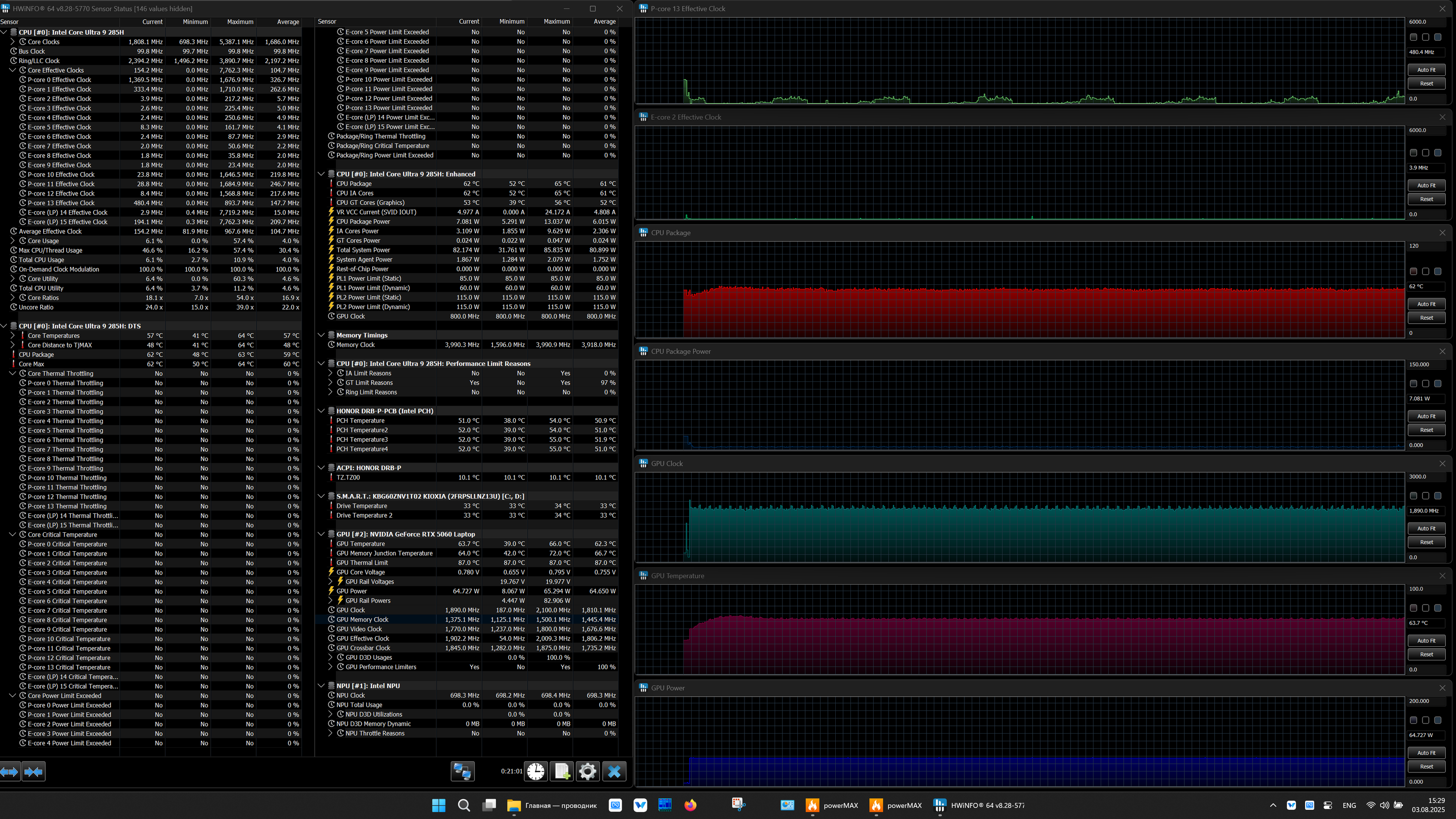Open sensor settings gear icon
This screenshot has width=1456, height=819.
coord(587,771)
